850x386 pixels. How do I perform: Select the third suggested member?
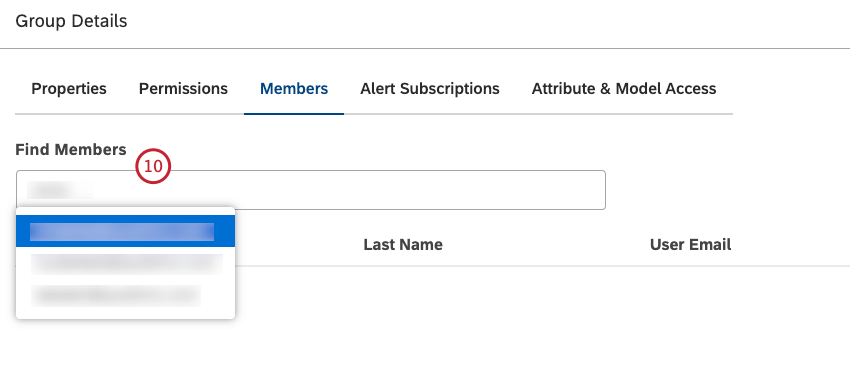125,295
